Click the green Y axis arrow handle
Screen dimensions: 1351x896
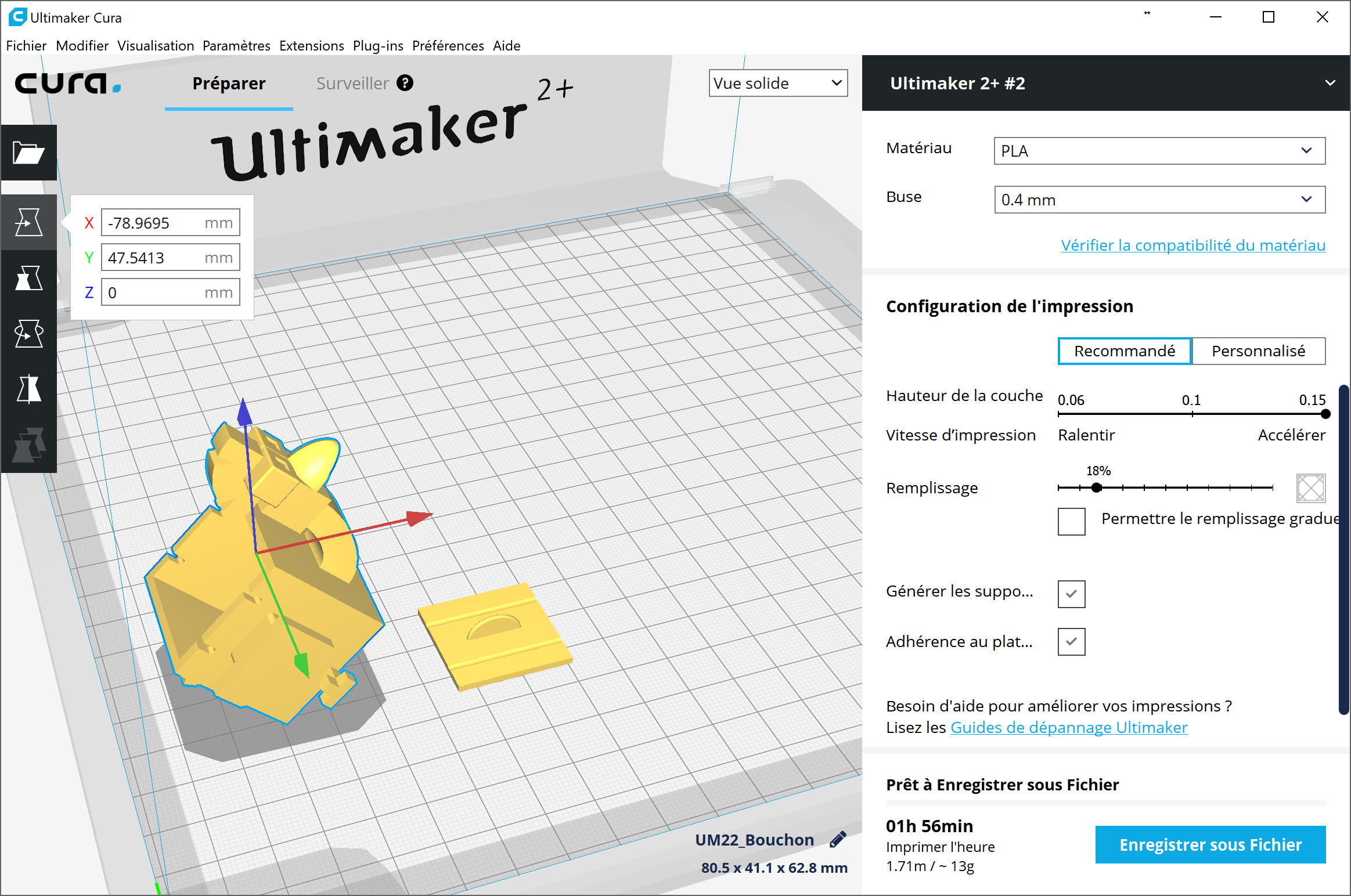click(302, 664)
